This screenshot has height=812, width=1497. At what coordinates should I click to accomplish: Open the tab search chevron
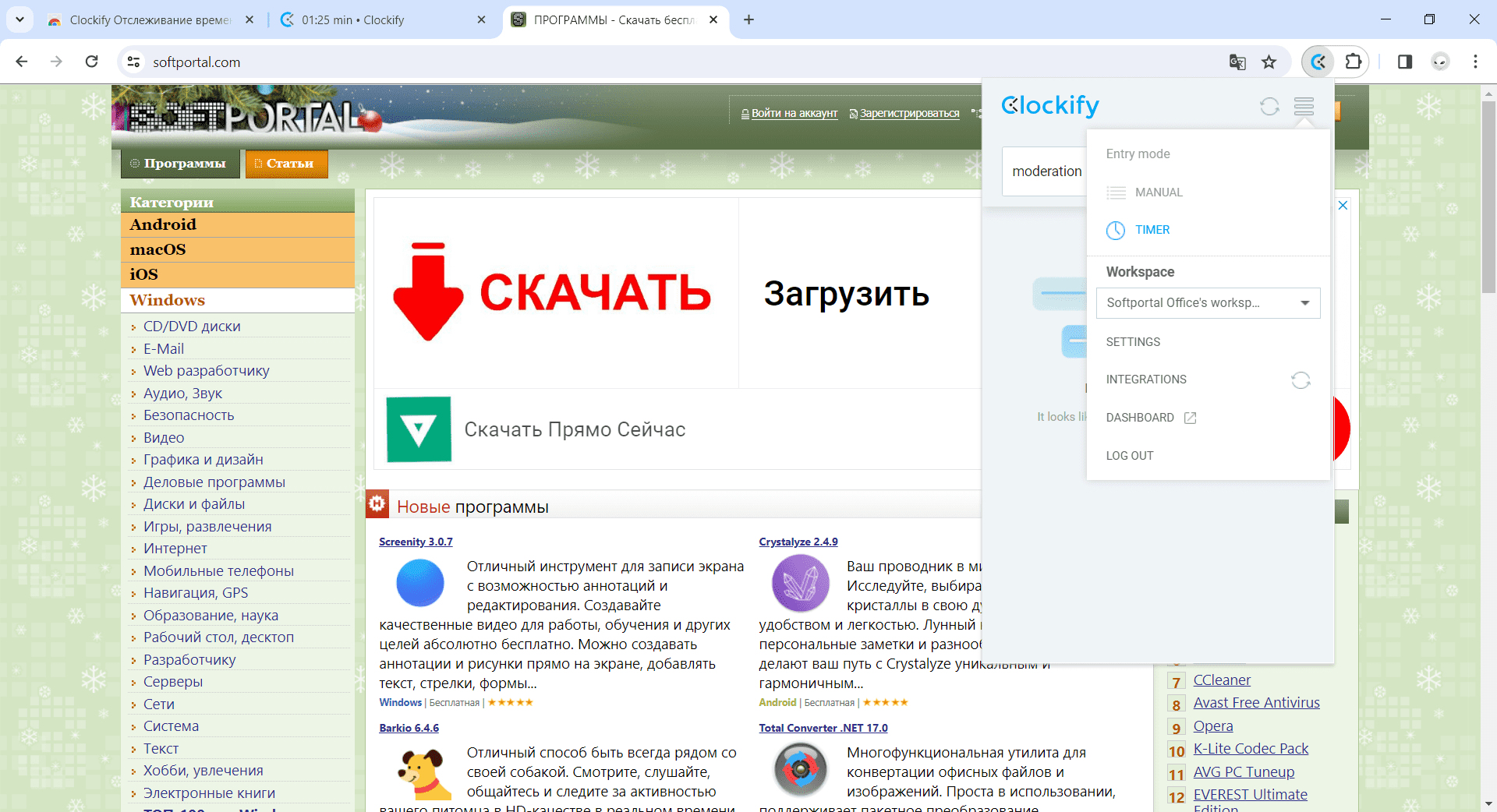(x=19, y=19)
